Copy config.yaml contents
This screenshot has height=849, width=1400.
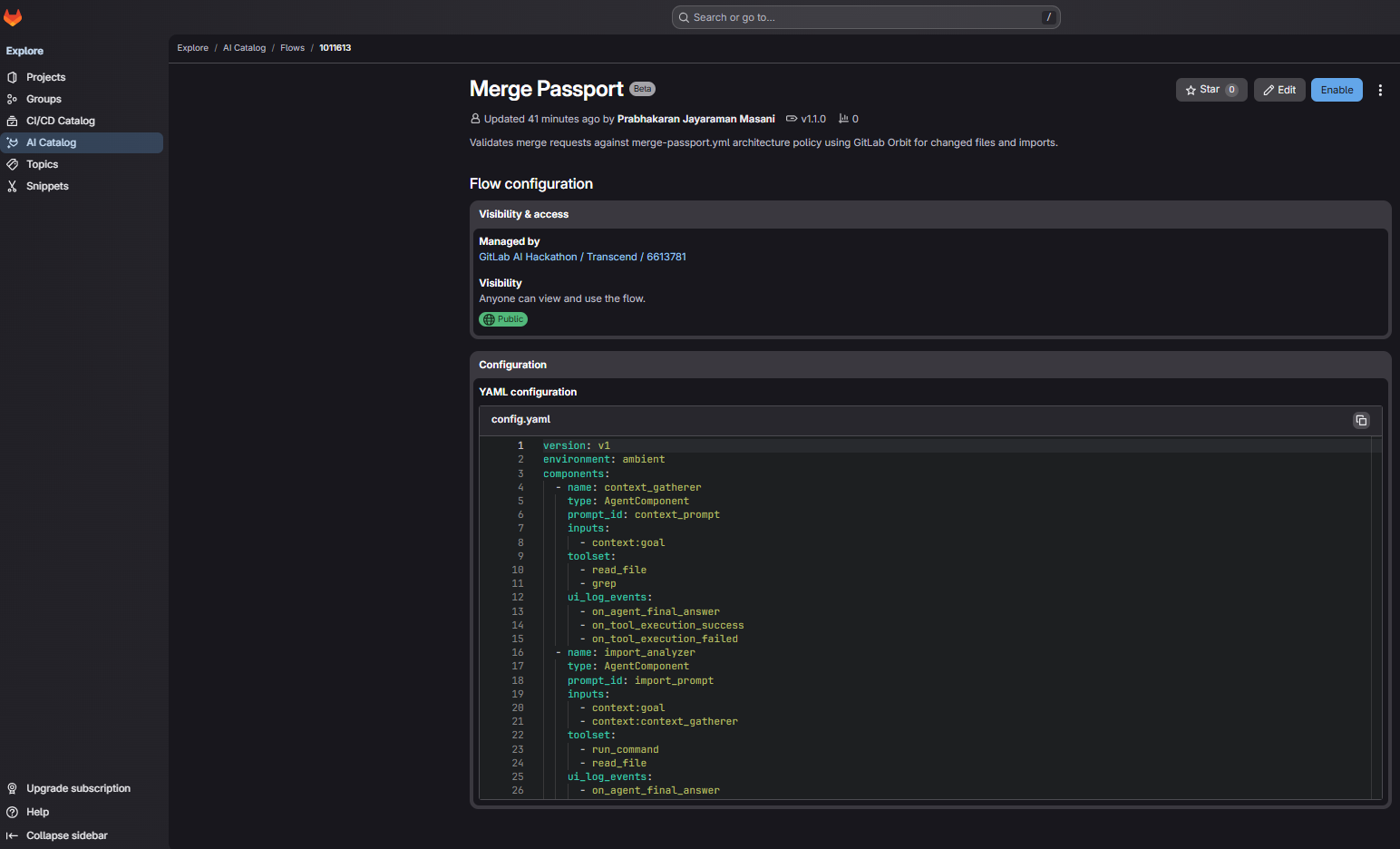(1360, 420)
